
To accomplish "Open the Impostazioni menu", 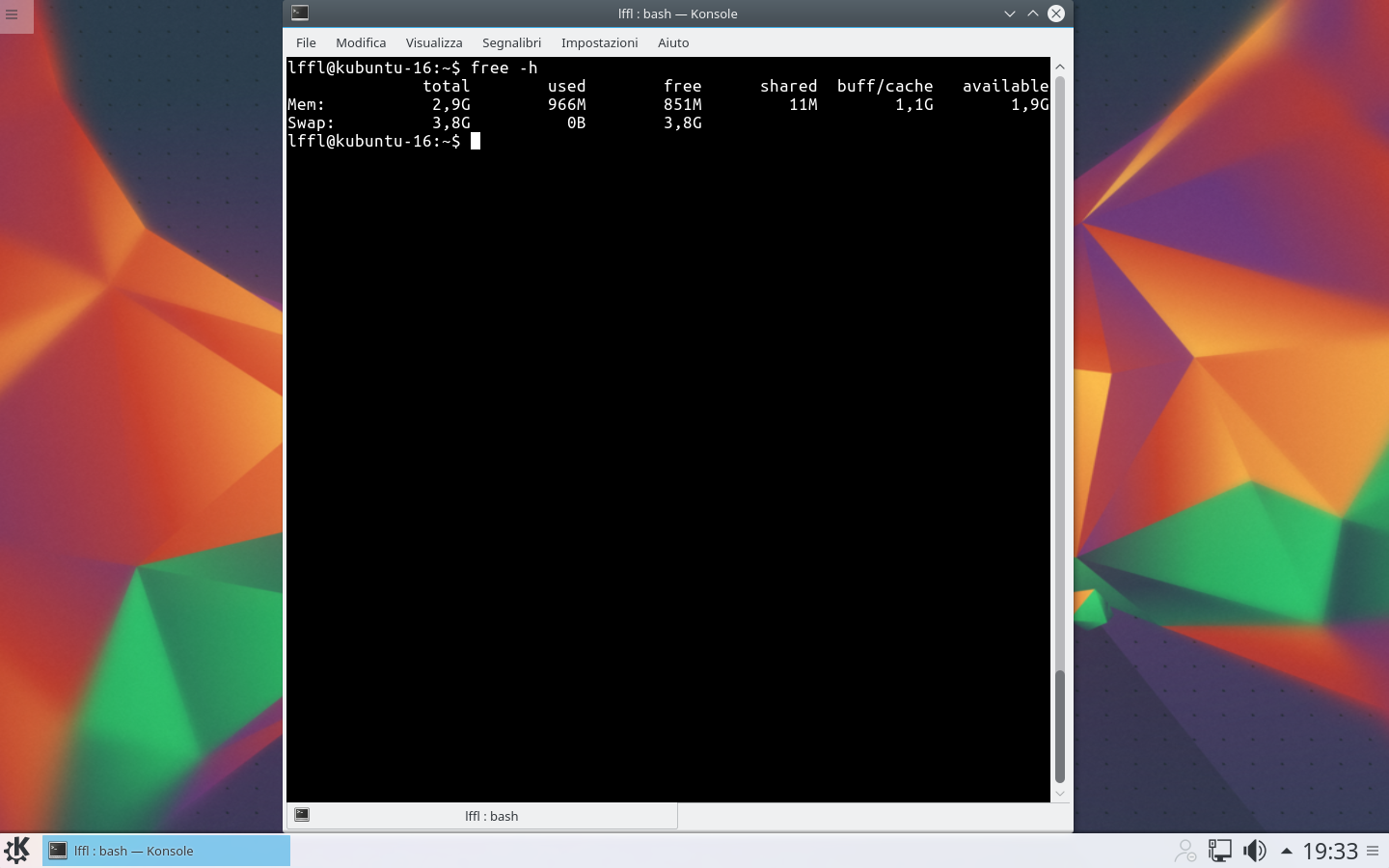I will tap(599, 42).
